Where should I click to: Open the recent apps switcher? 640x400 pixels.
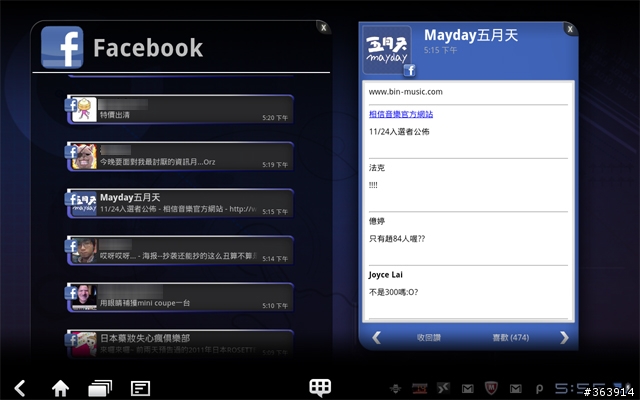coord(100,388)
